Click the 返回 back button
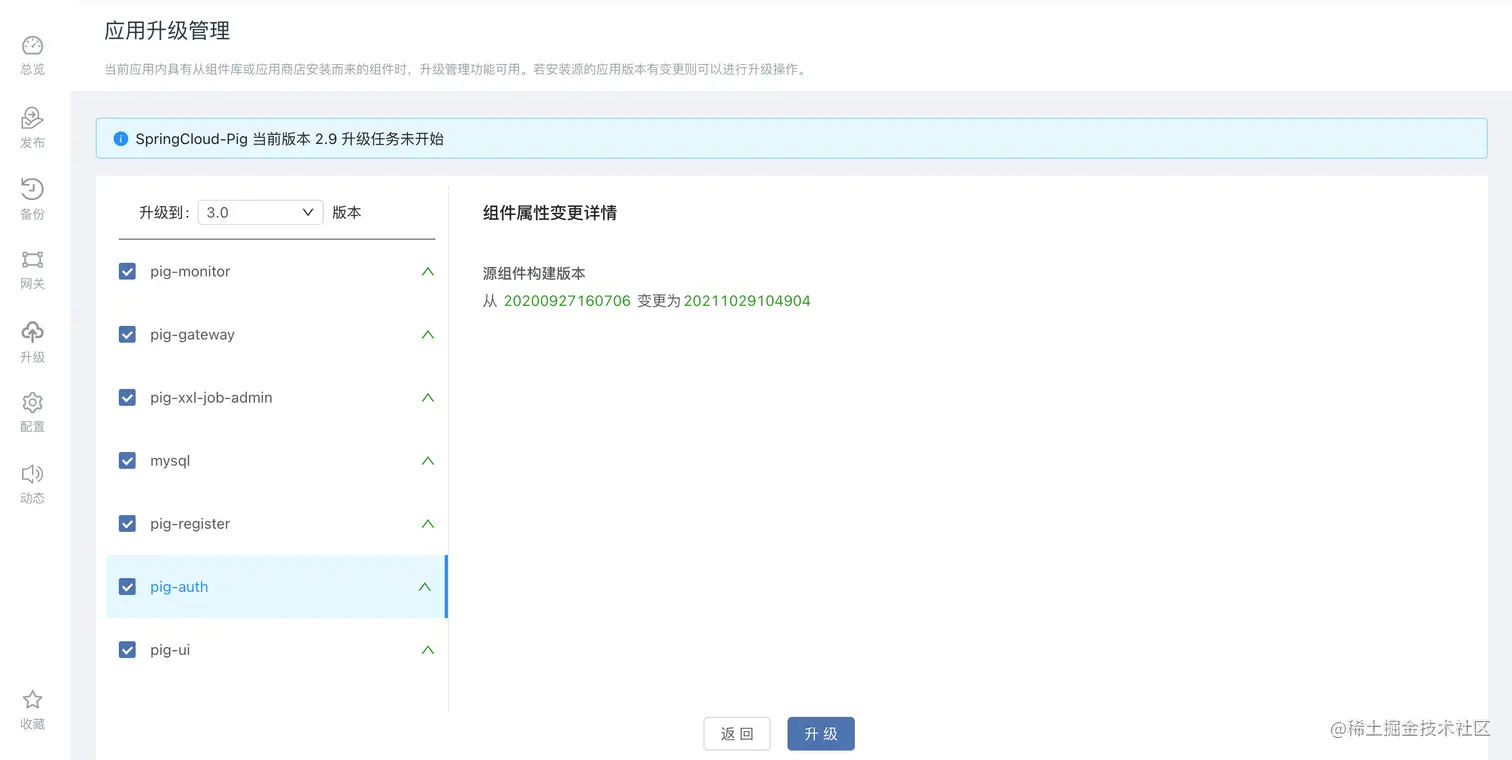Screen dimensions: 1512x760 coord(737,733)
